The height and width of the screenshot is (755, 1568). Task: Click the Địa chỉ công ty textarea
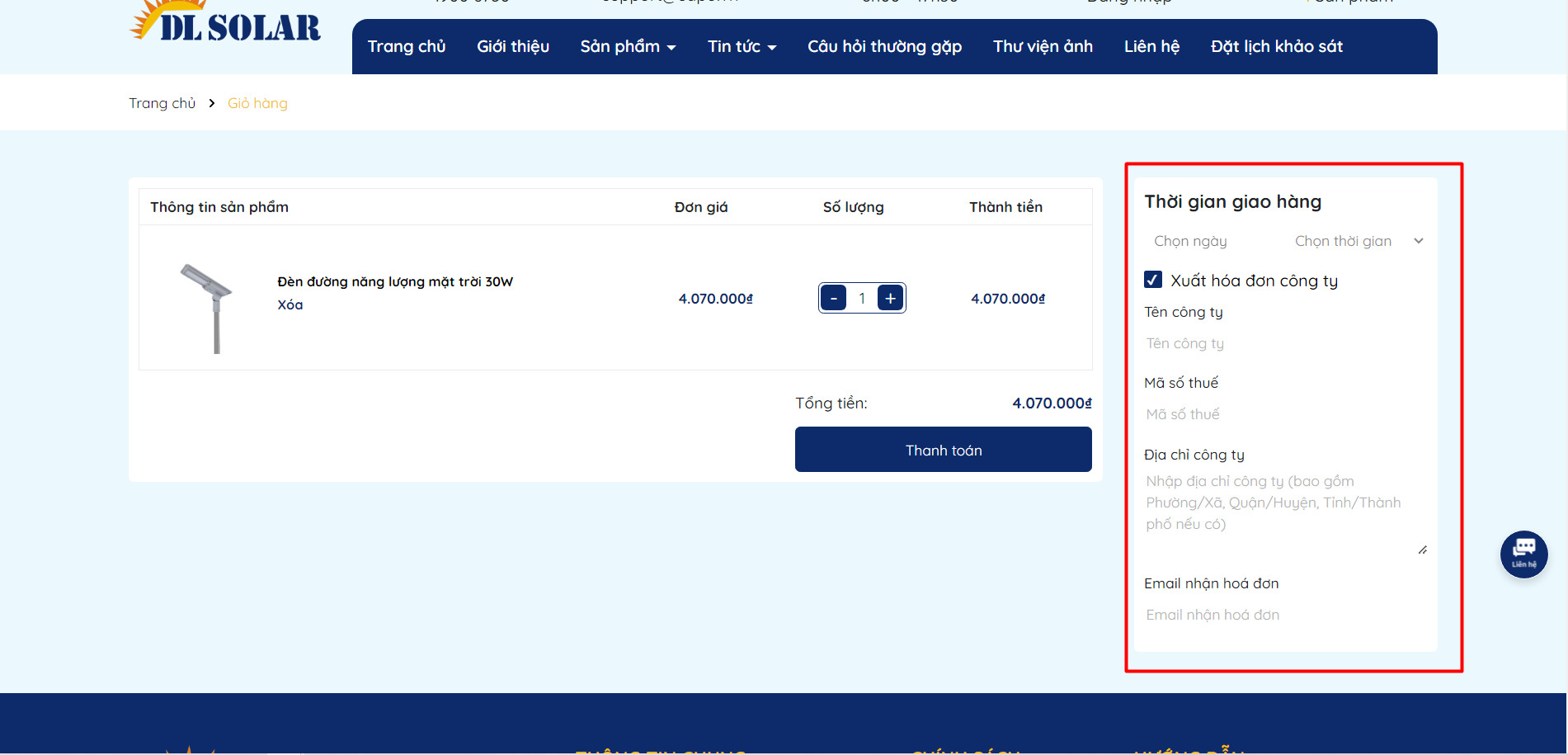tap(1286, 513)
